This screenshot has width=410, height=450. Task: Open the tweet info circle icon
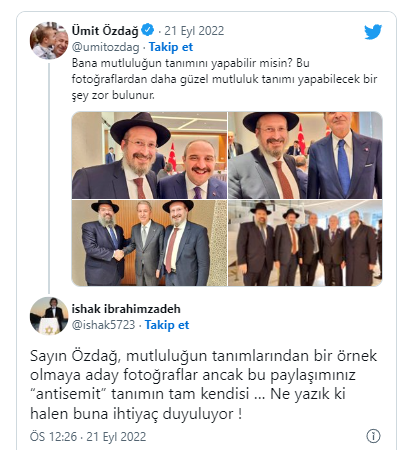pos(373,436)
